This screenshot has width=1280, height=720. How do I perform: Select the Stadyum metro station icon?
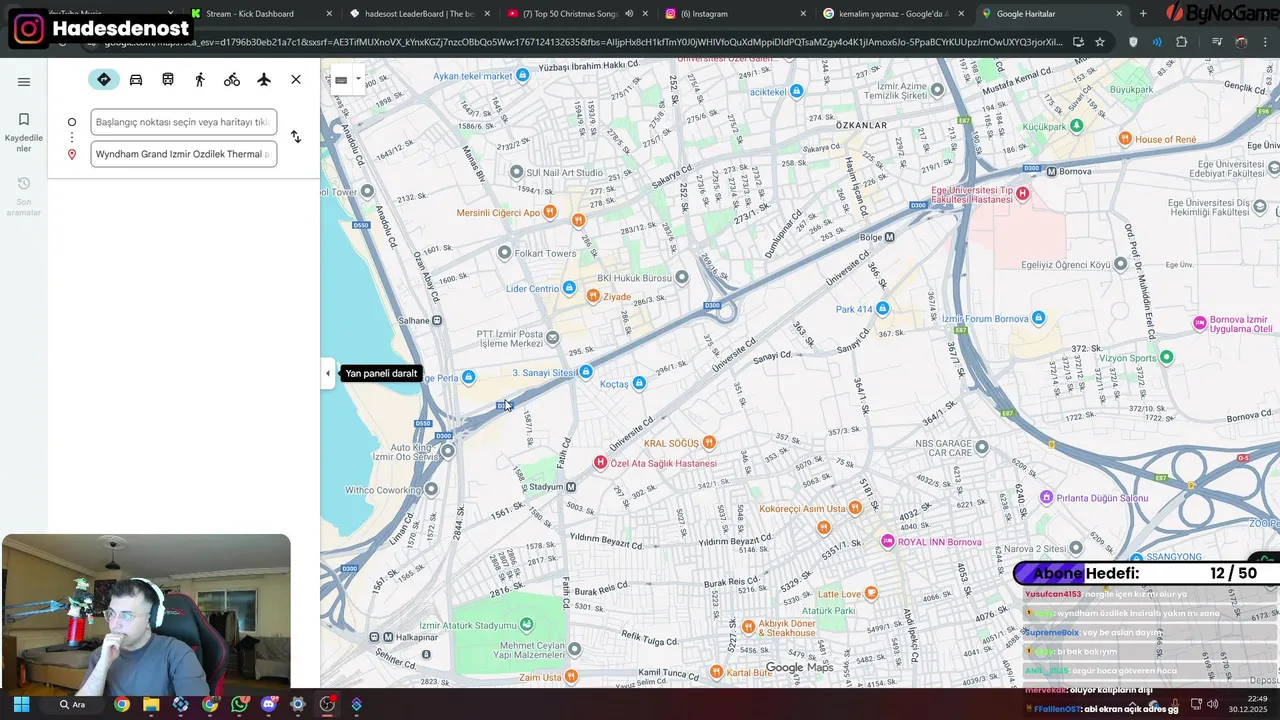(571, 487)
